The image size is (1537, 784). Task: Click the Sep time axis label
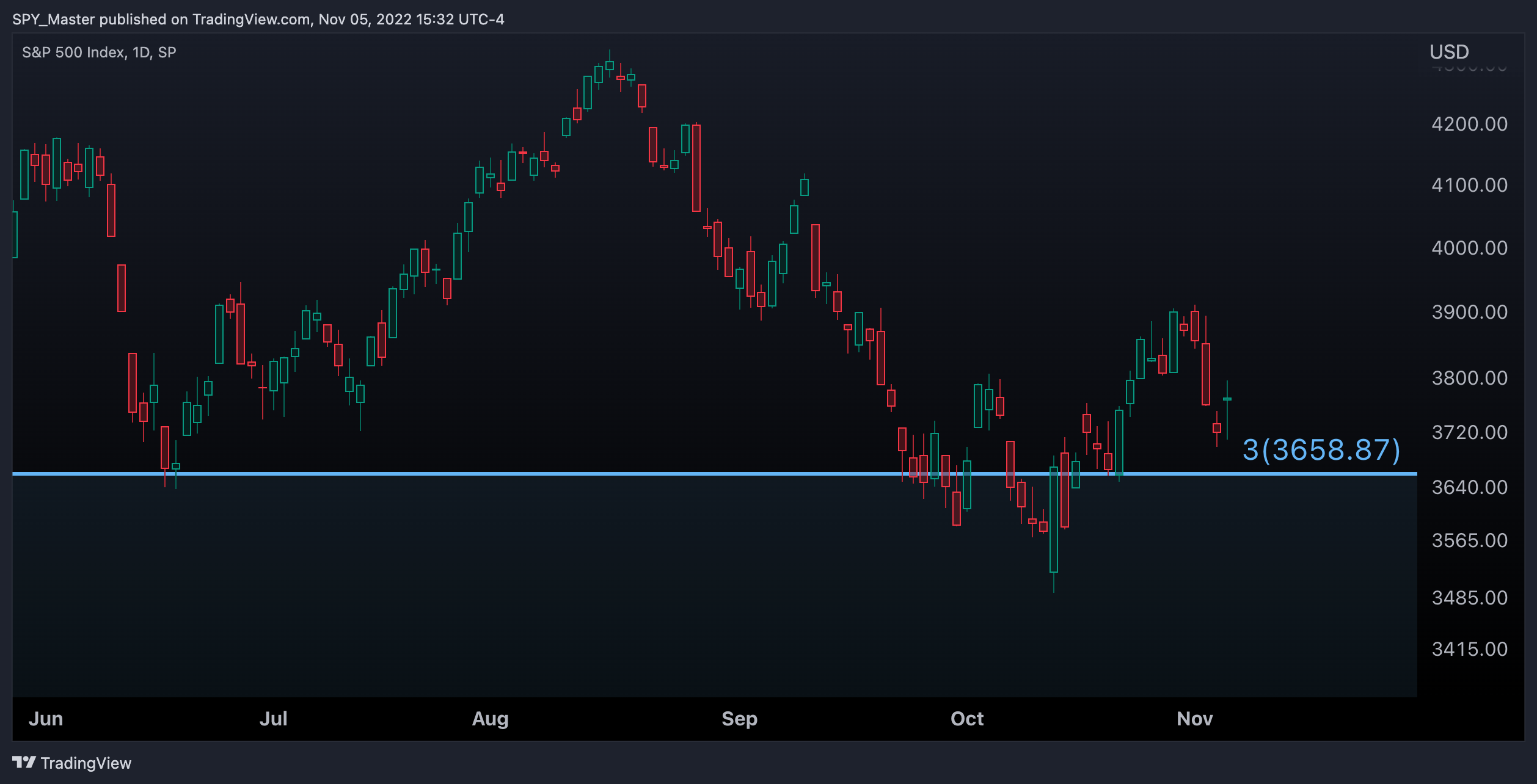pyautogui.click(x=739, y=719)
